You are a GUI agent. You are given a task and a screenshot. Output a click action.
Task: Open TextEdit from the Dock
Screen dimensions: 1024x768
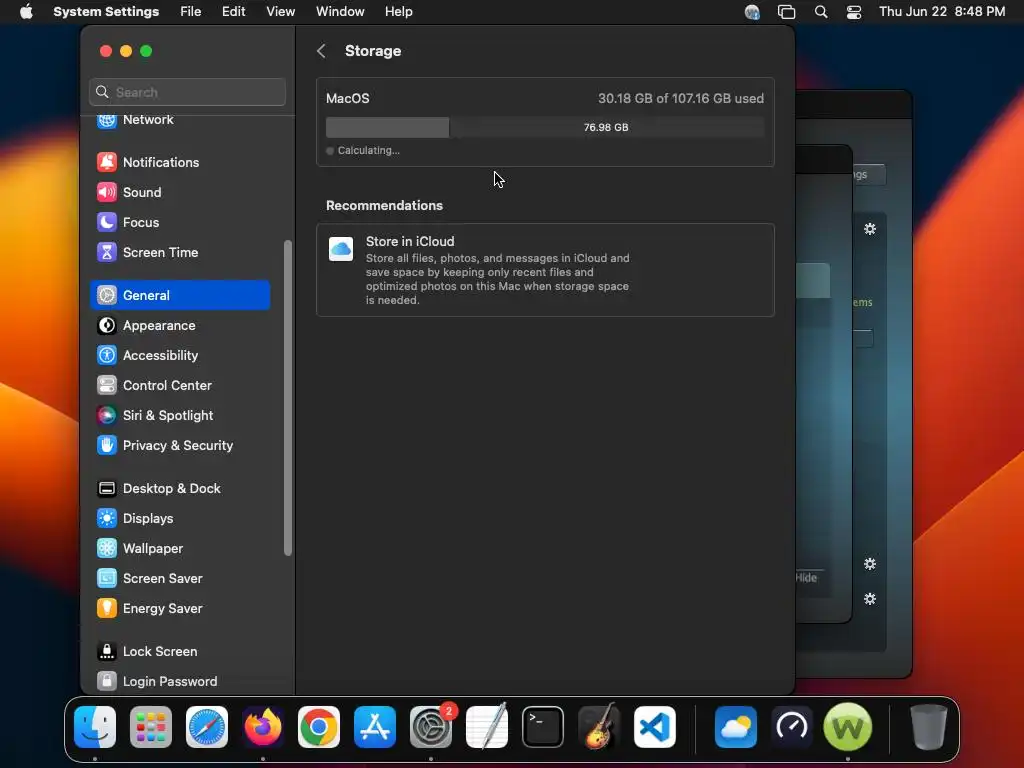pyautogui.click(x=487, y=727)
